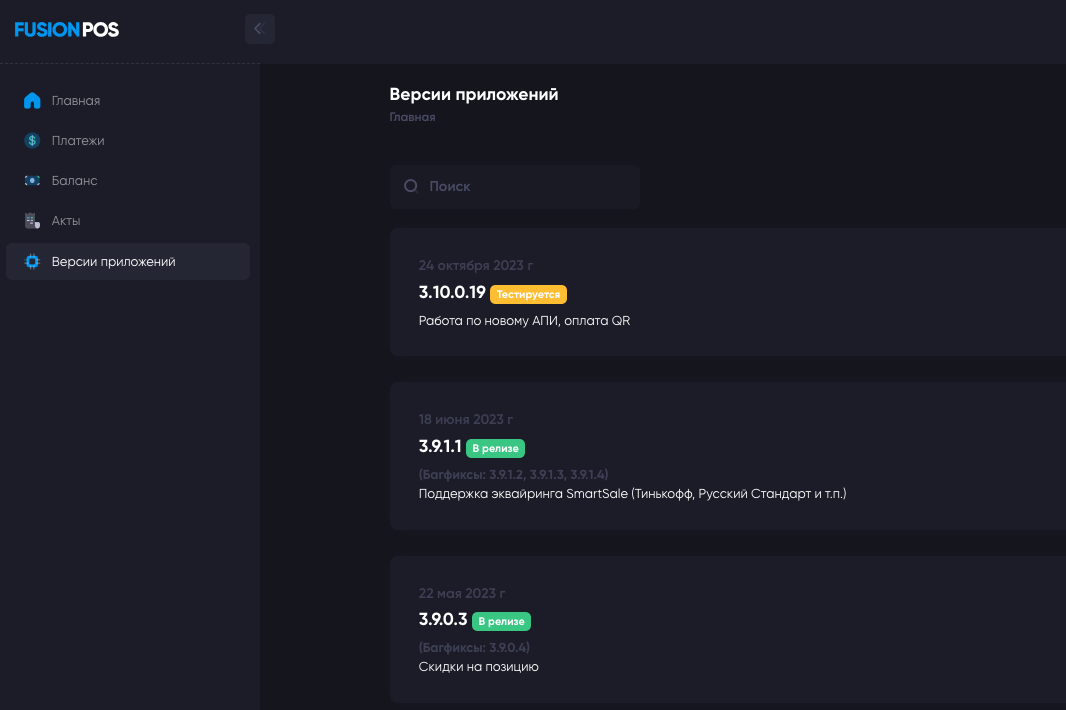Image resolution: width=1066 pixels, height=710 pixels.
Task: Navigate to the Баланс page
Action: (74, 180)
